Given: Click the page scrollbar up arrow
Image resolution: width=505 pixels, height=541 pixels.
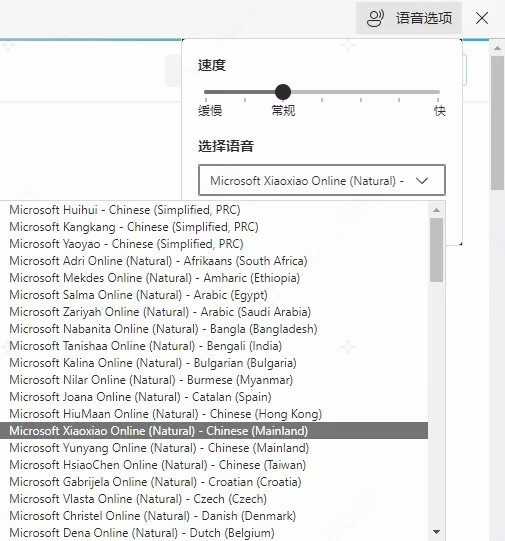Looking at the screenshot, I should [x=497, y=48].
